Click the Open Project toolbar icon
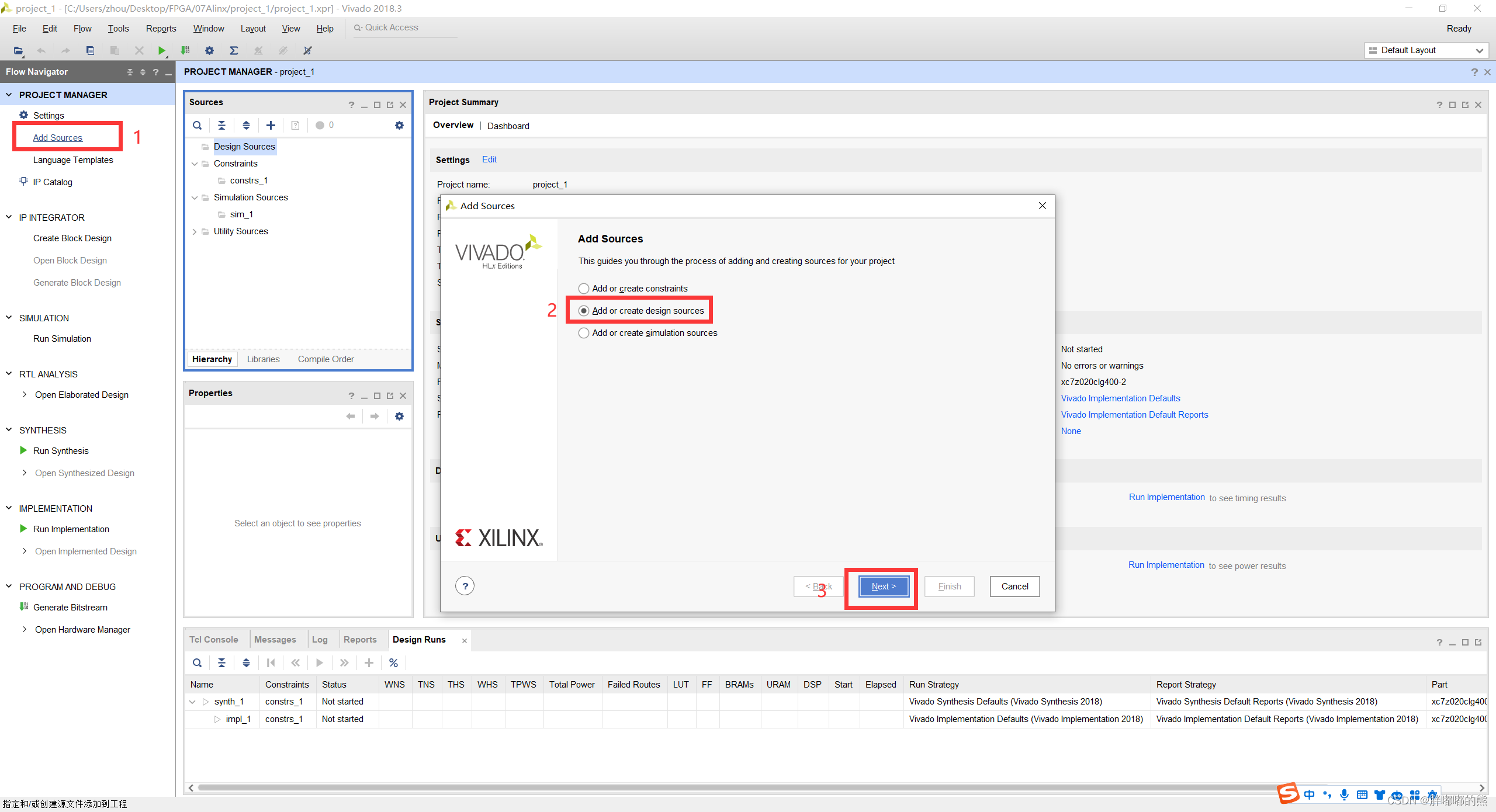The height and width of the screenshot is (812, 1496). (18, 51)
